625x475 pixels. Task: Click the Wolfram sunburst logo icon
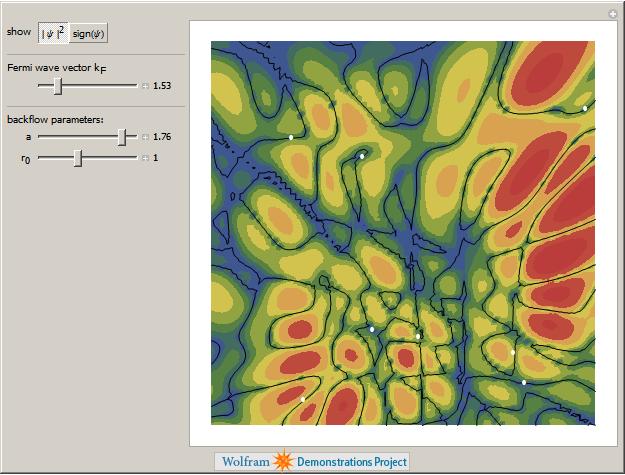283,462
